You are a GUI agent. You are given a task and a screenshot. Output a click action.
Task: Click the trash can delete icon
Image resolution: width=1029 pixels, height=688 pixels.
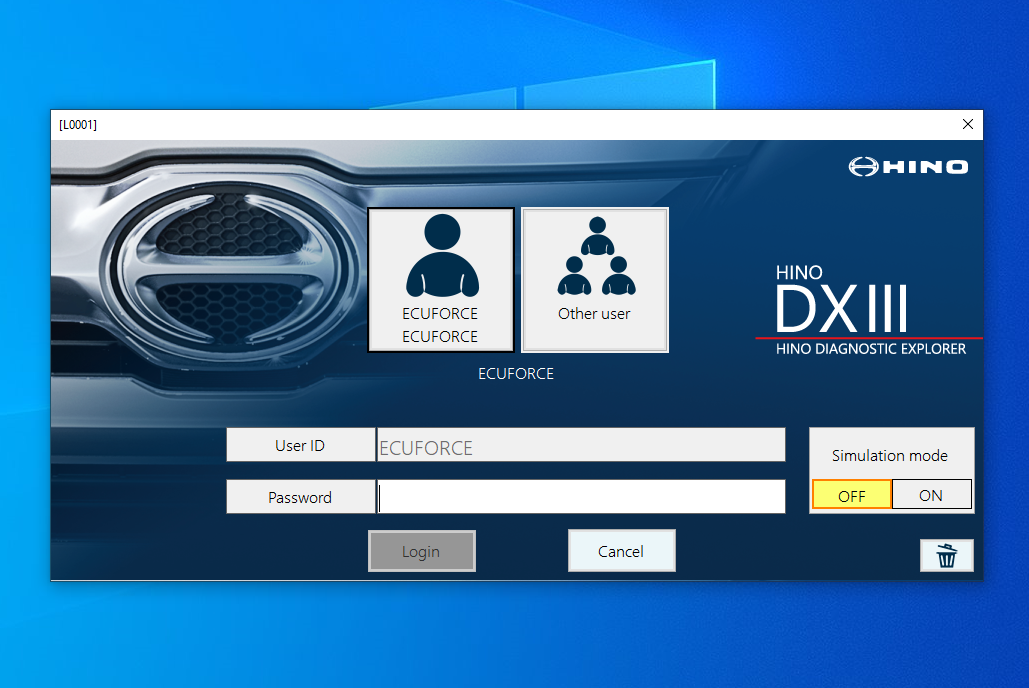point(946,556)
